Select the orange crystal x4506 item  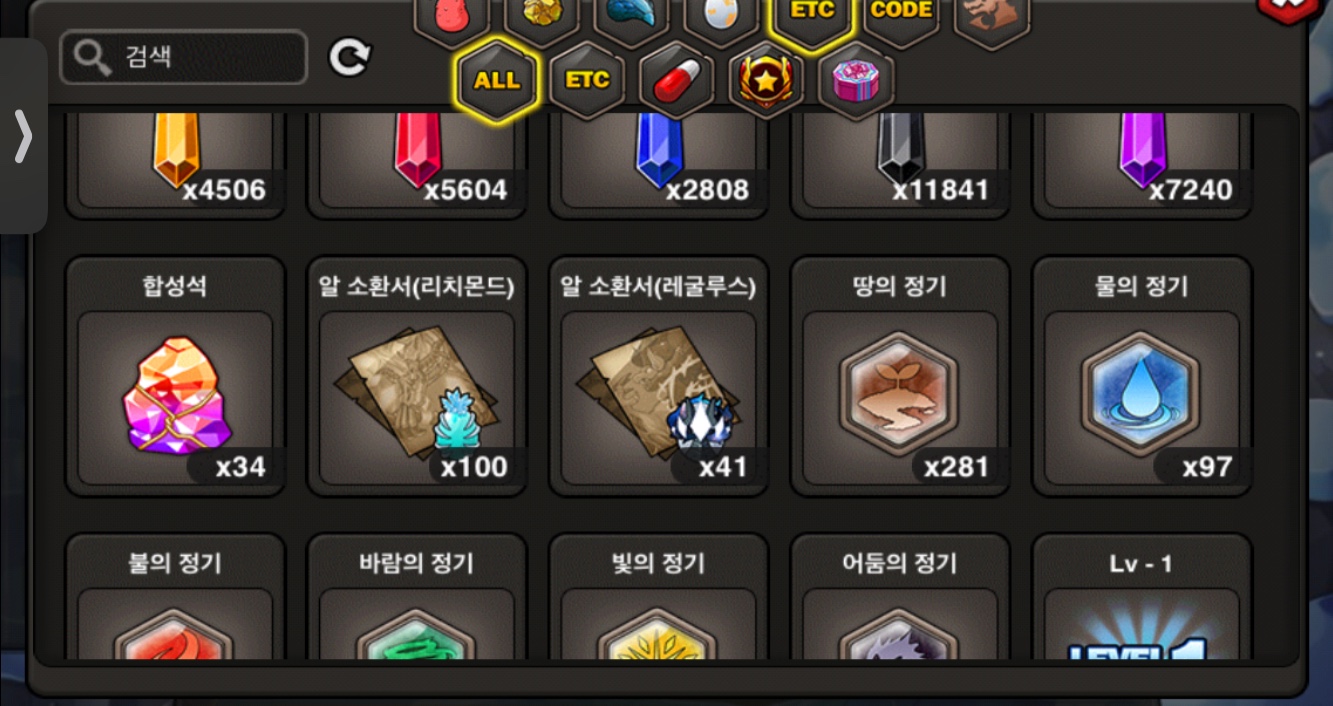175,164
